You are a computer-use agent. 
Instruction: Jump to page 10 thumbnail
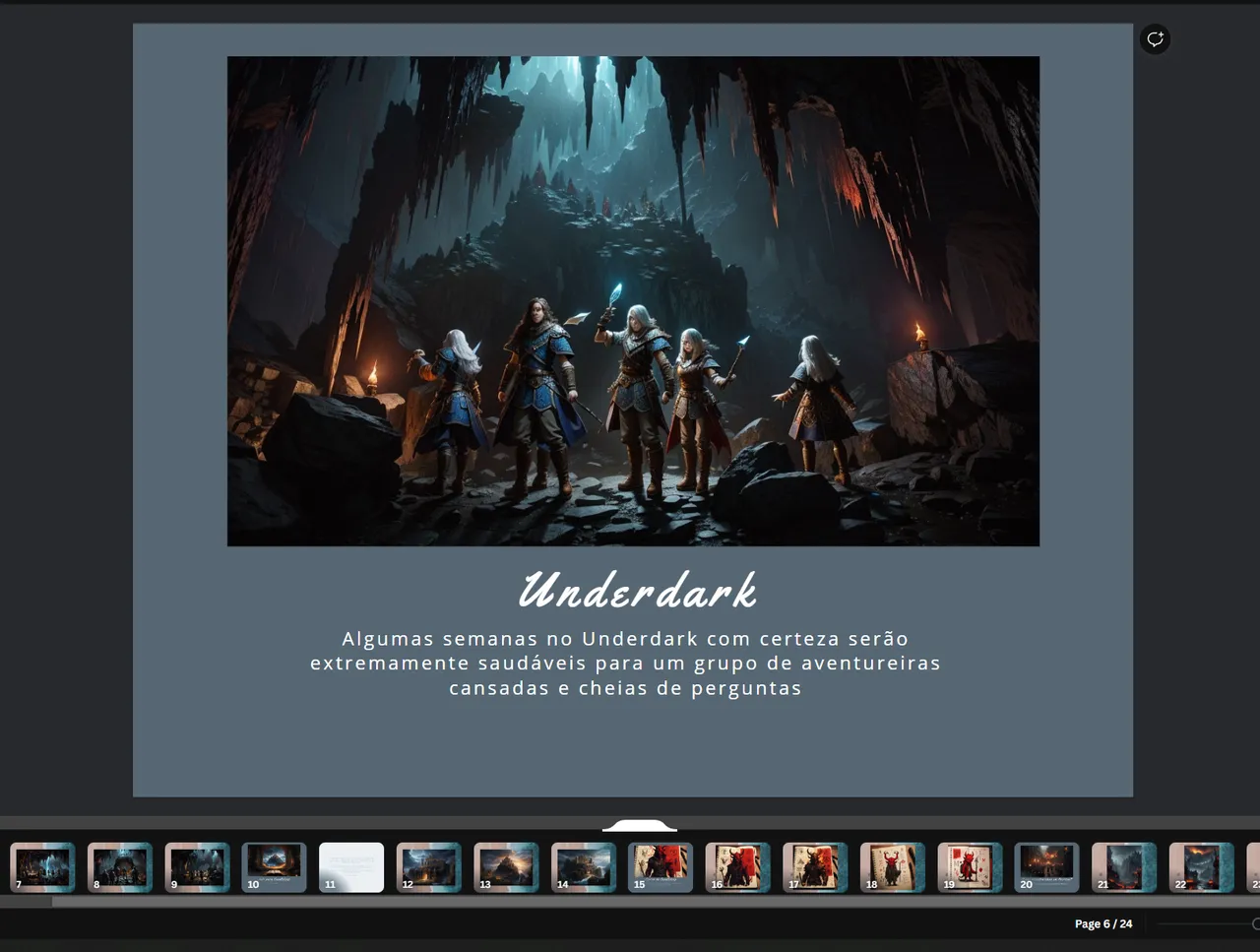click(275, 867)
